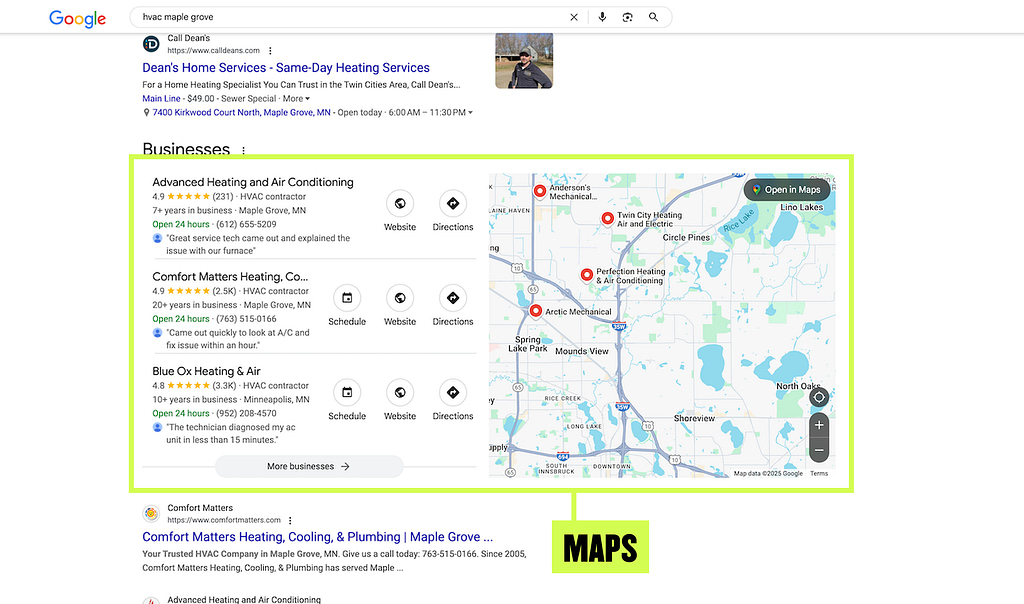Select the Twin City Heating and Air map pin
Viewport: 1024px width, 604px height.
pyautogui.click(x=607, y=218)
